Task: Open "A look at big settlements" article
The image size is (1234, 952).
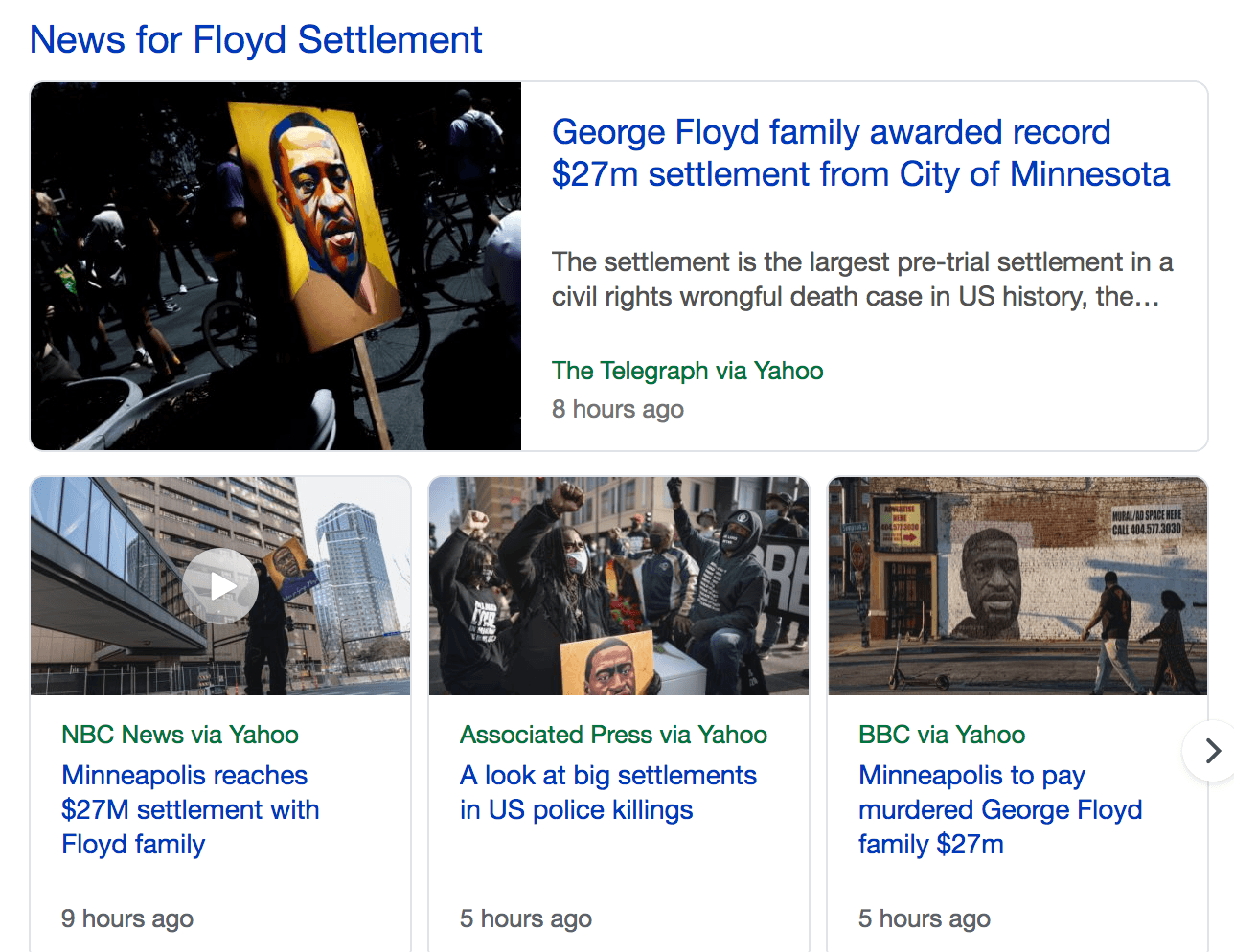Action: coord(607,792)
